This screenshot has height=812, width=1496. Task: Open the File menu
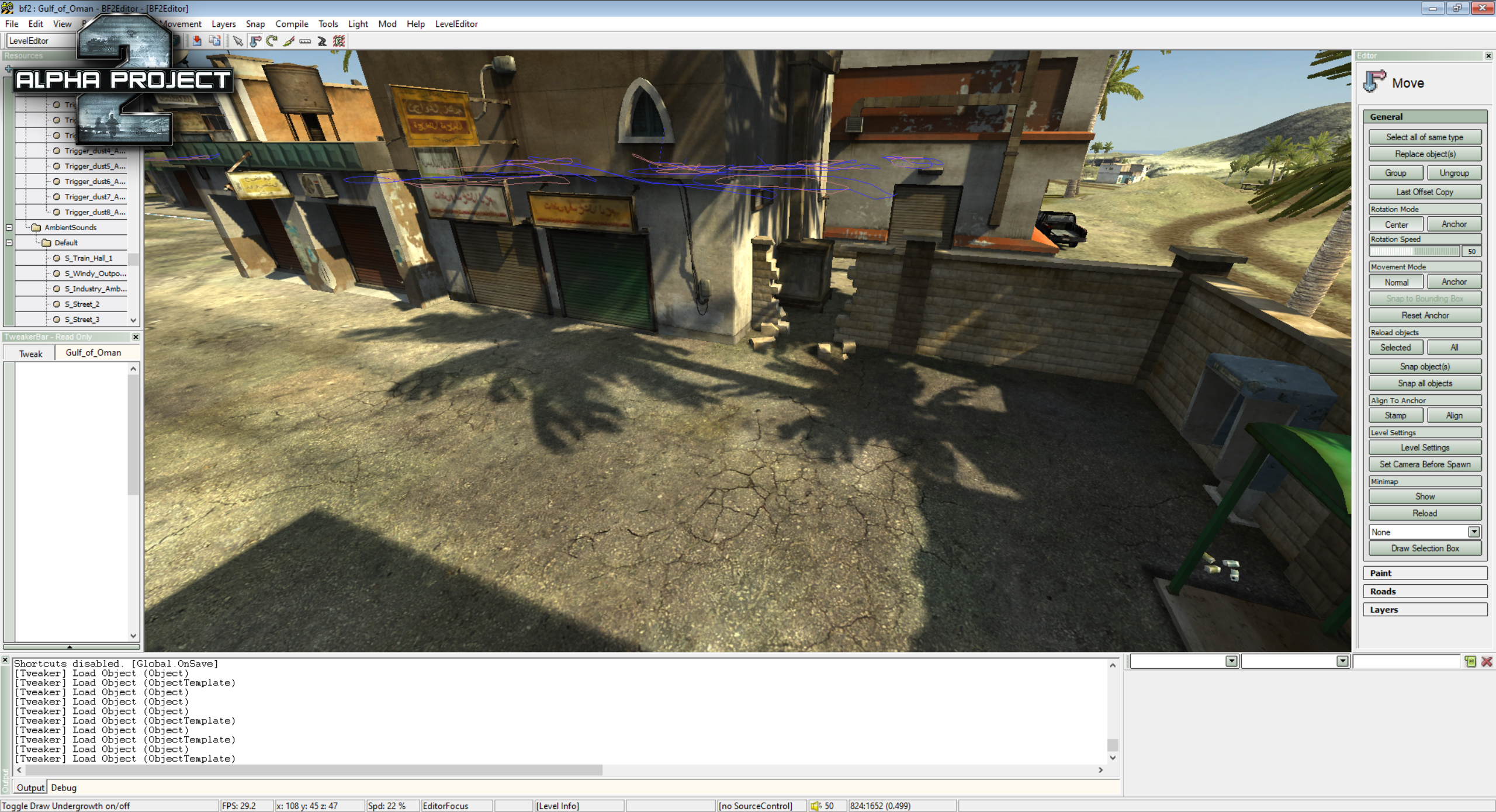12,24
